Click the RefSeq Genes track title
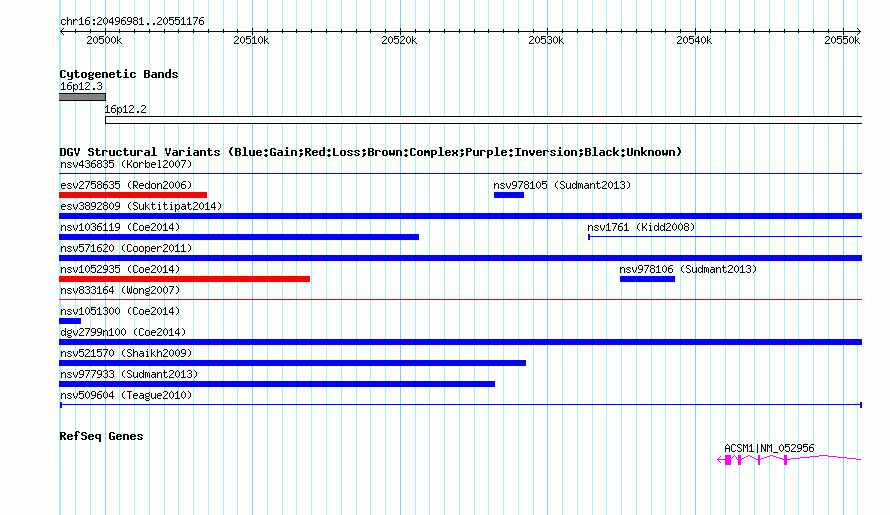This screenshot has width=890, height=515. click(101, 436)
